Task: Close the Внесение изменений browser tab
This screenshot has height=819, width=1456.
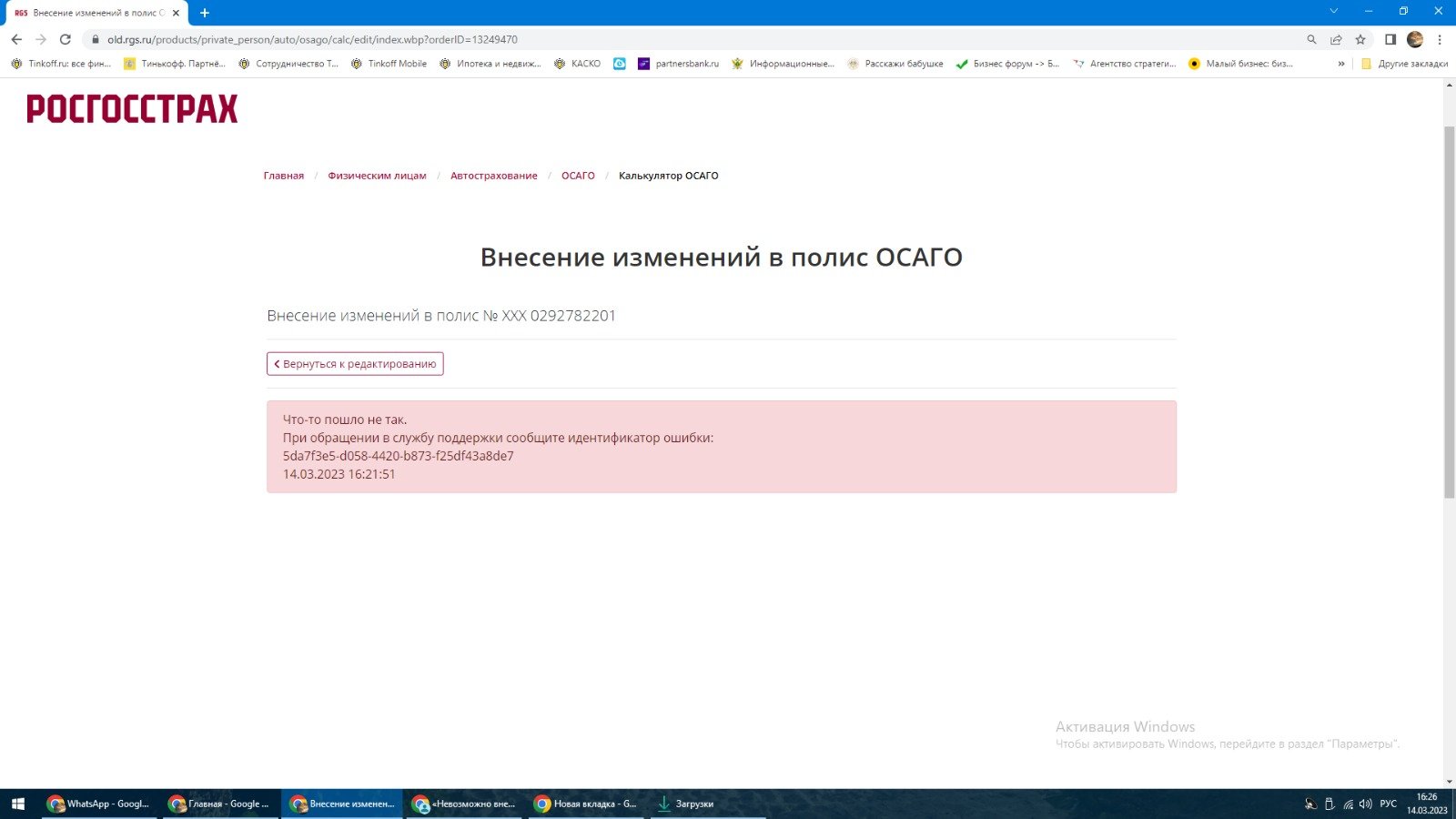Action: [x=176, y=13]
